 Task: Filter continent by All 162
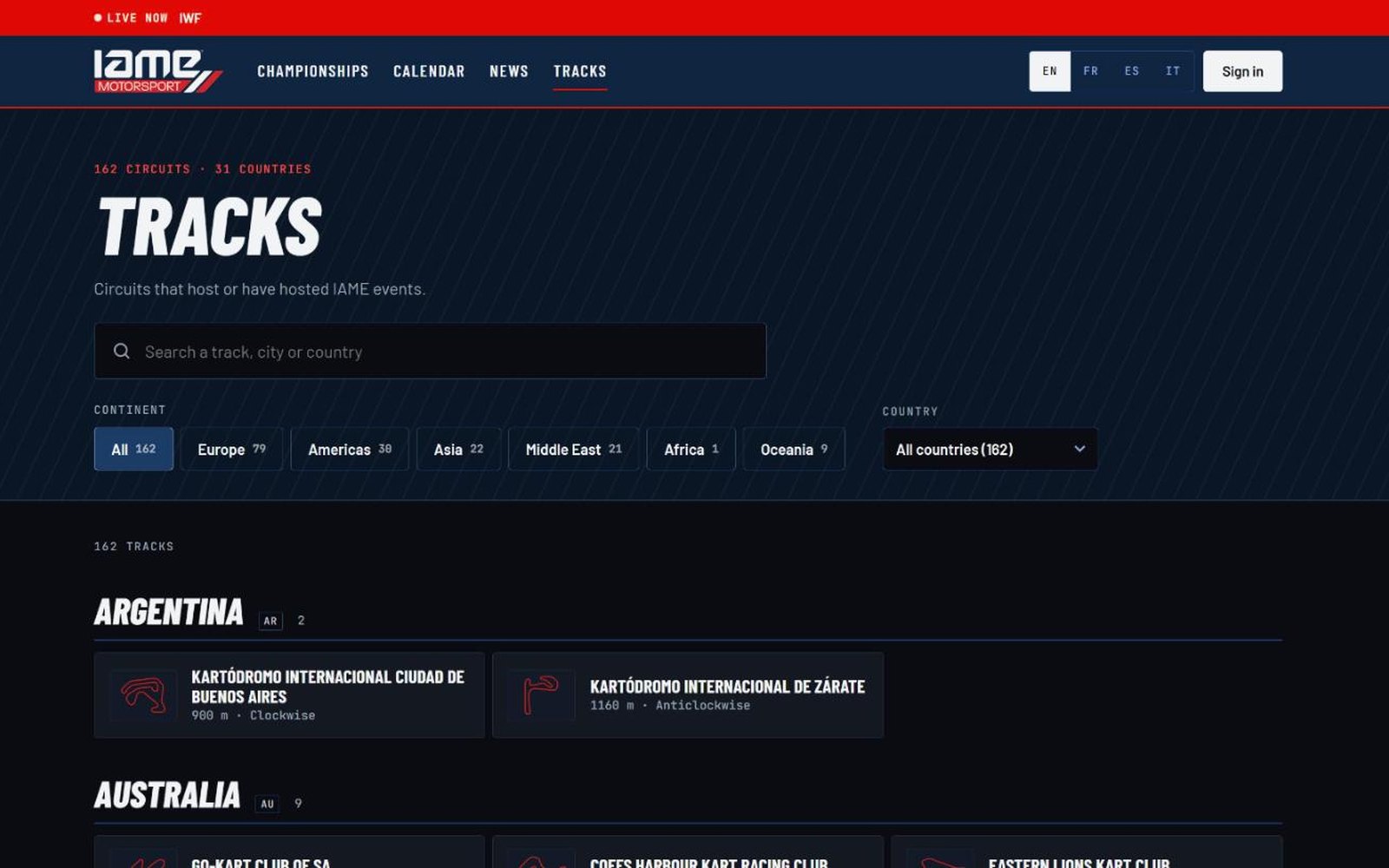[134, 449]
